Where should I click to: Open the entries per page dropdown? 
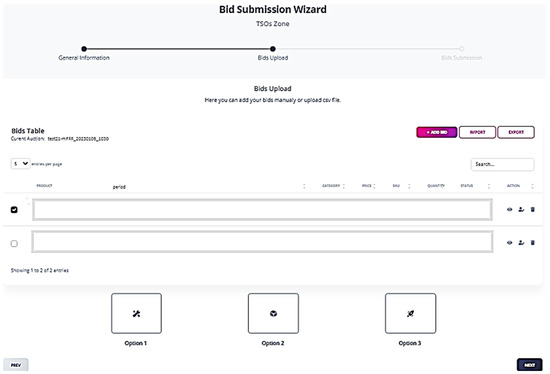tap(20, 163)
